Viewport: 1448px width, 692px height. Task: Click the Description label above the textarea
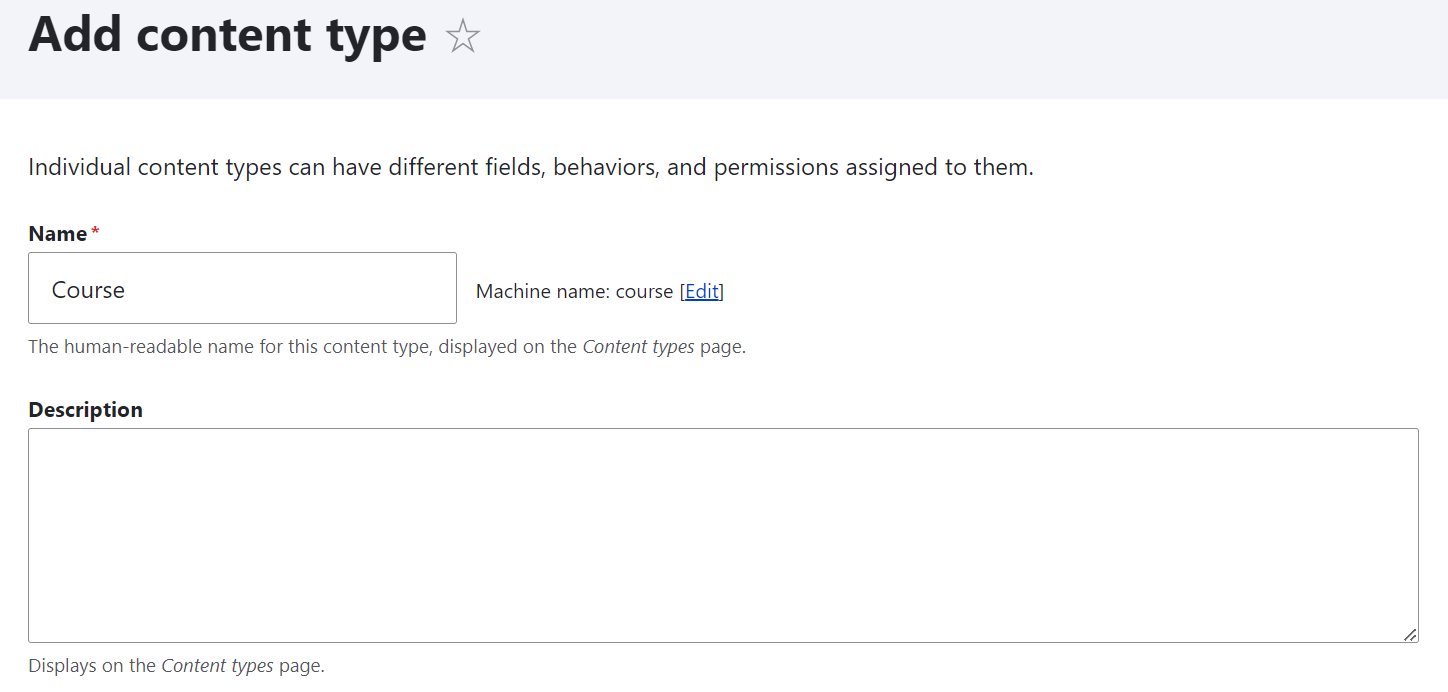pyautogui.click(x=85, y=409)
